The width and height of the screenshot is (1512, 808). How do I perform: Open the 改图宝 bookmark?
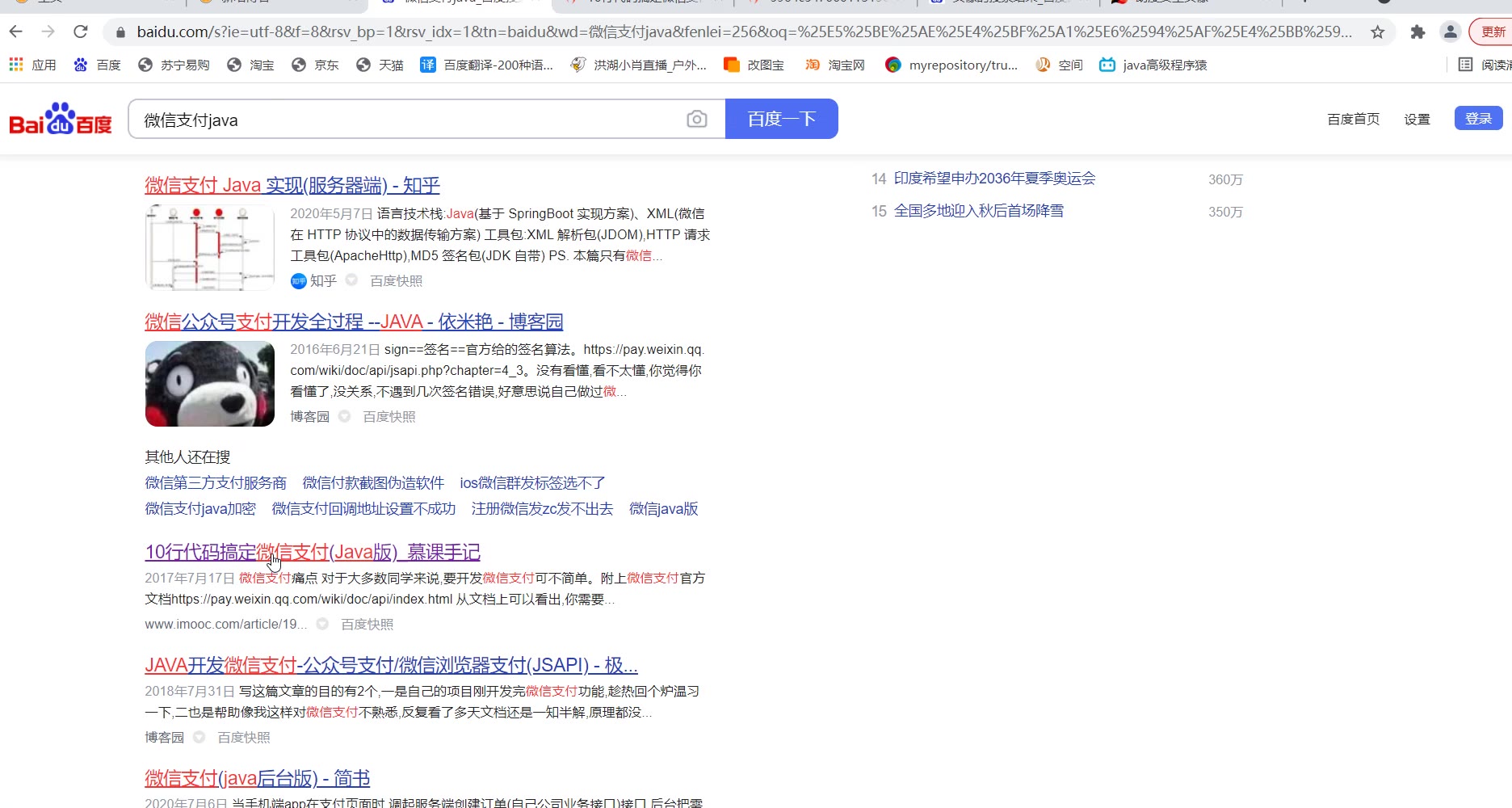[754, 65]
